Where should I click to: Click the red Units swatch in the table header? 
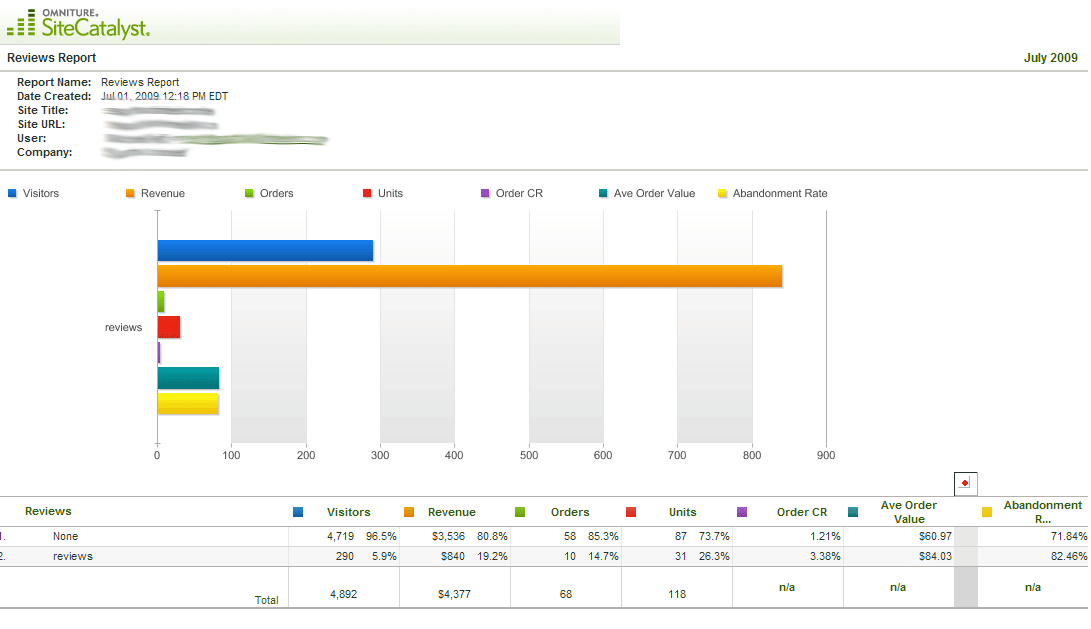631,512
